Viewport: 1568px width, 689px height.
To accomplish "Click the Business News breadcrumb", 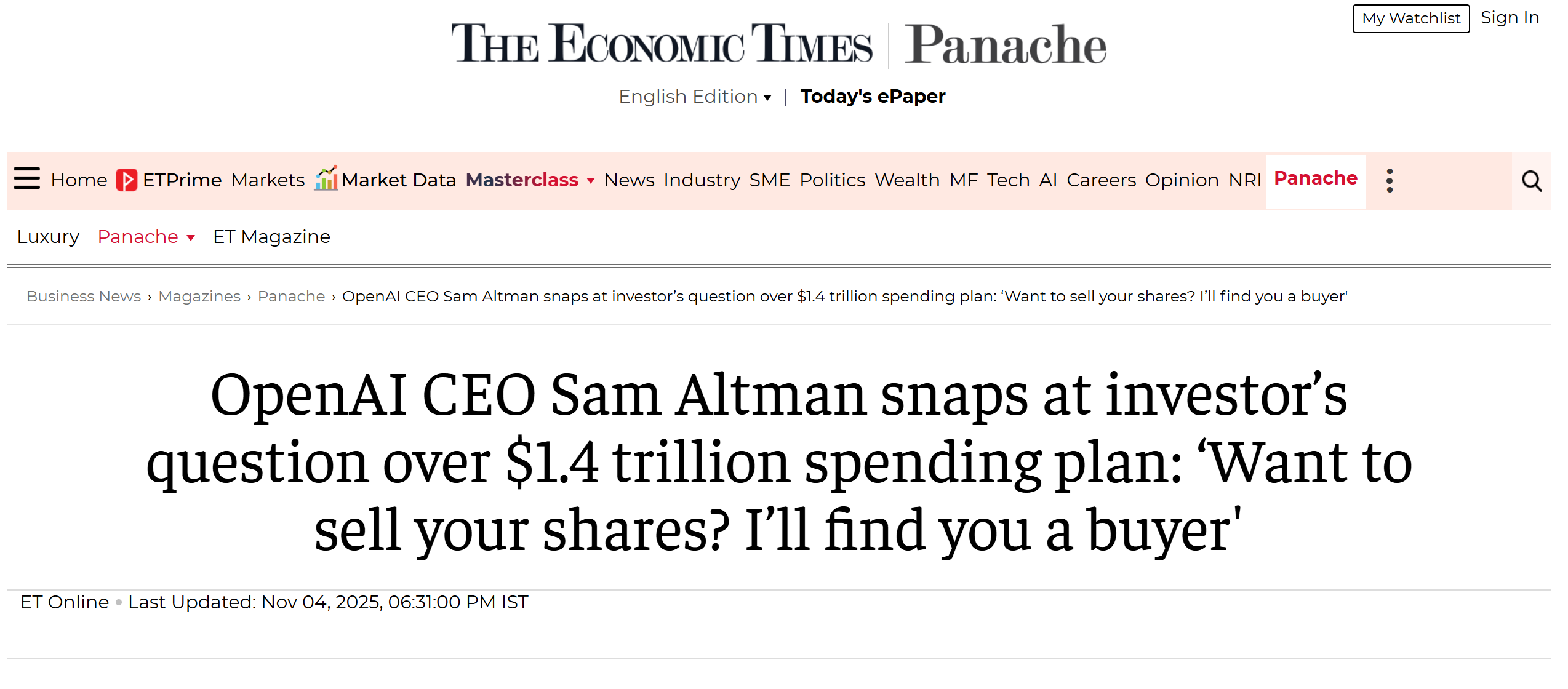I will tap(84, 297).
